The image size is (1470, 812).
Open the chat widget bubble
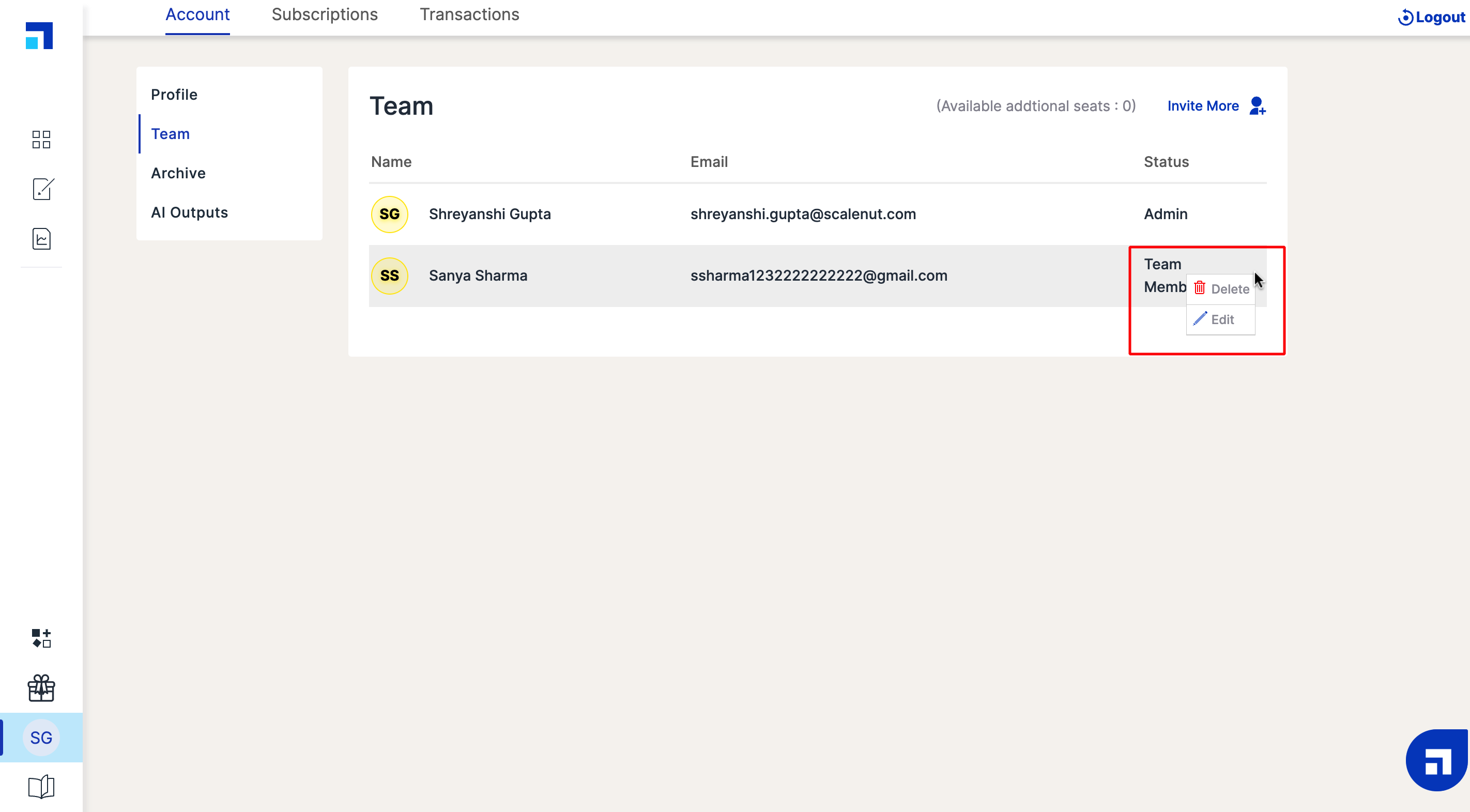(x=1437, y=760)
